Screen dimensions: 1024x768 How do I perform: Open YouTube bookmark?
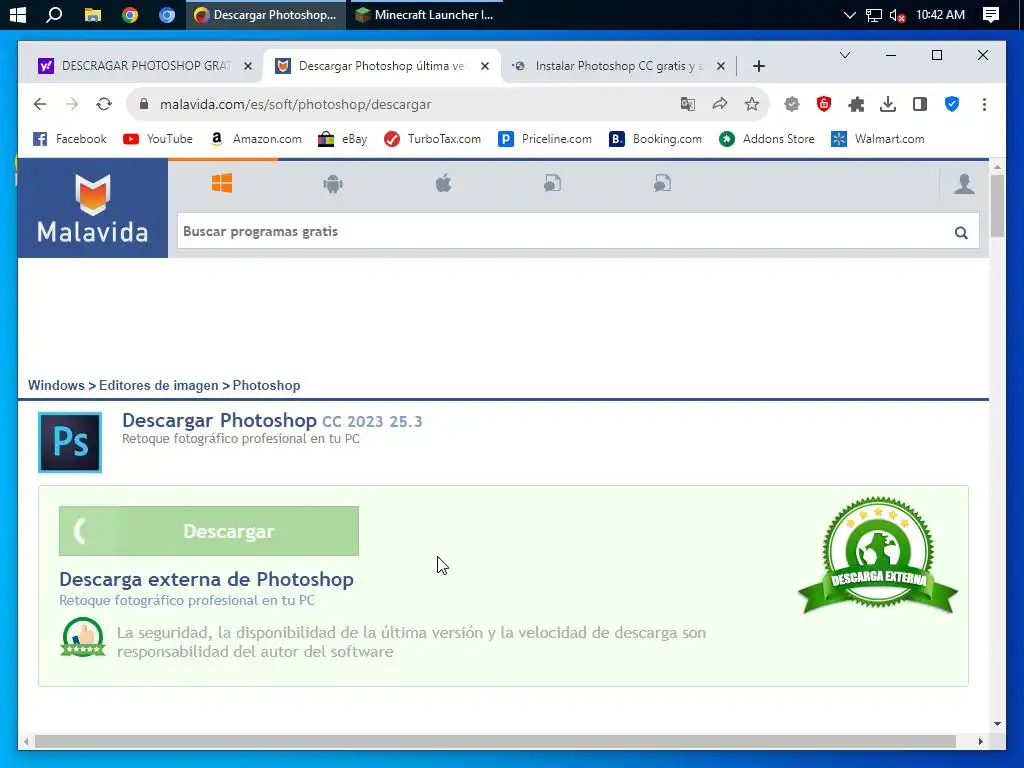(x=158, y=139)
